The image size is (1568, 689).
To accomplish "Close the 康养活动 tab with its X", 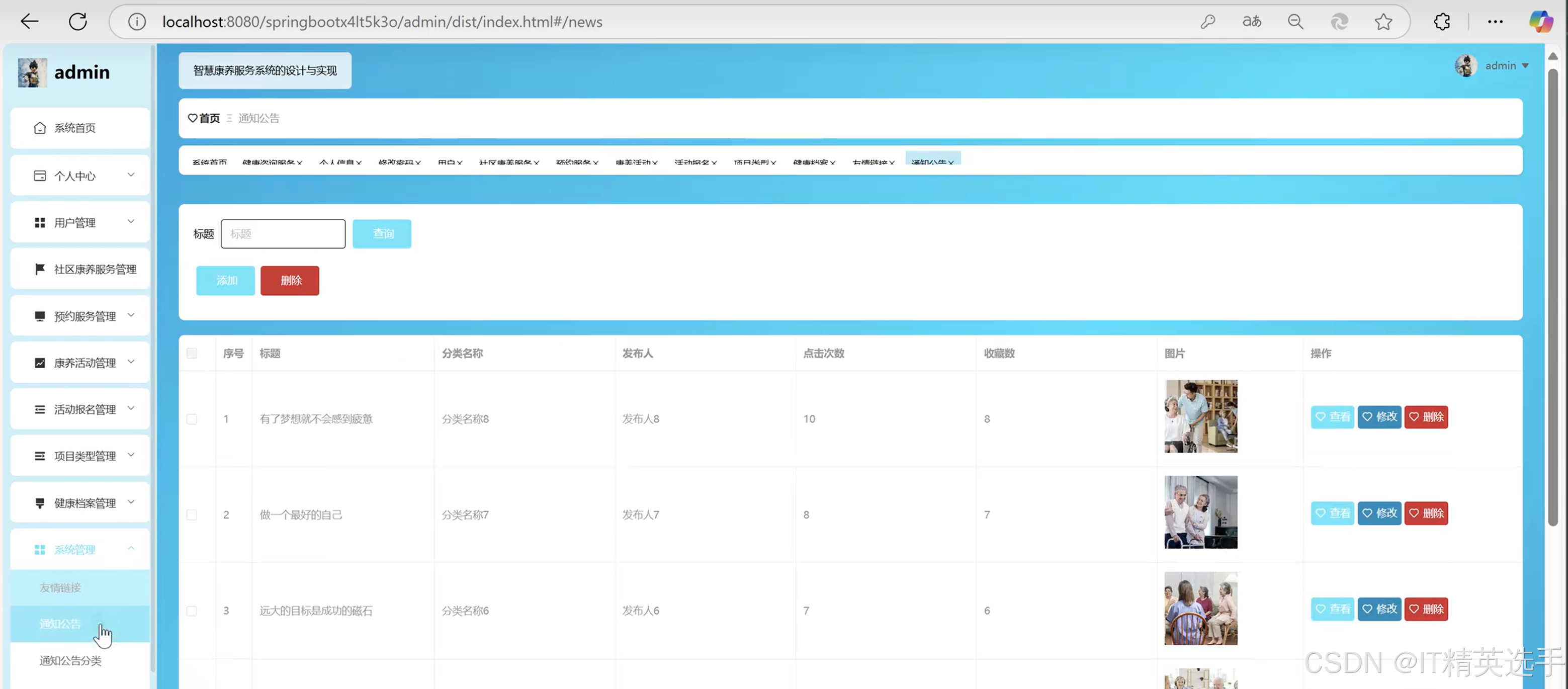I will 655,162.
